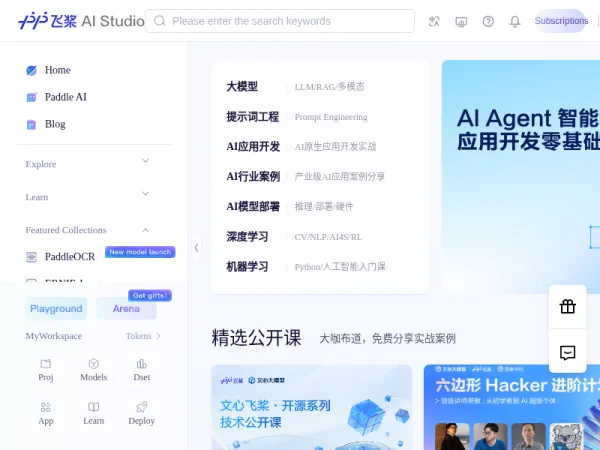Select the 机器学习 category
The height and width of the screenshot is (450, 600).
pos(247,267)
